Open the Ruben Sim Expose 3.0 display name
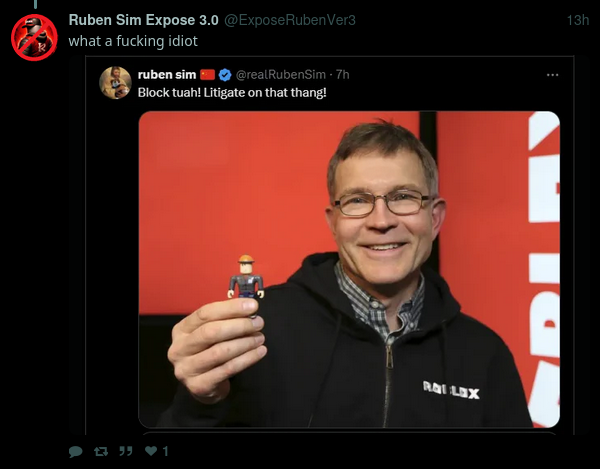600x469 pixels. [x=143, y=20]
